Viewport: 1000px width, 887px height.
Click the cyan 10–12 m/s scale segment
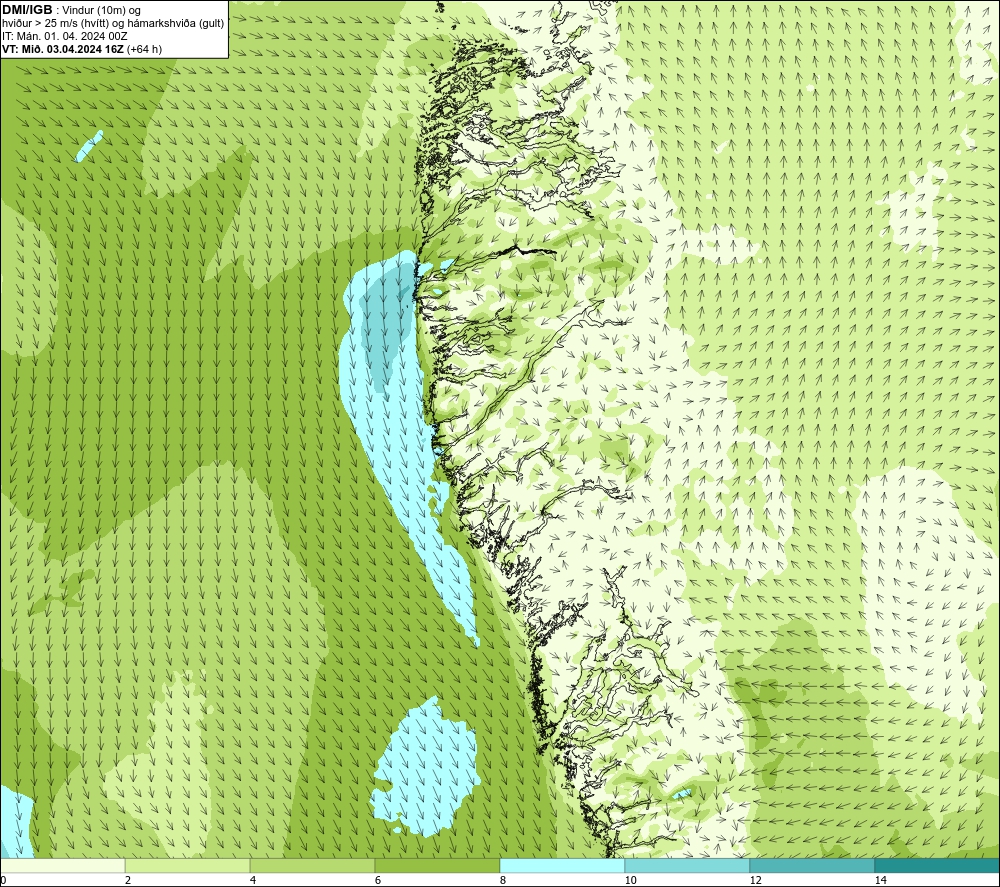coord(687,865)
